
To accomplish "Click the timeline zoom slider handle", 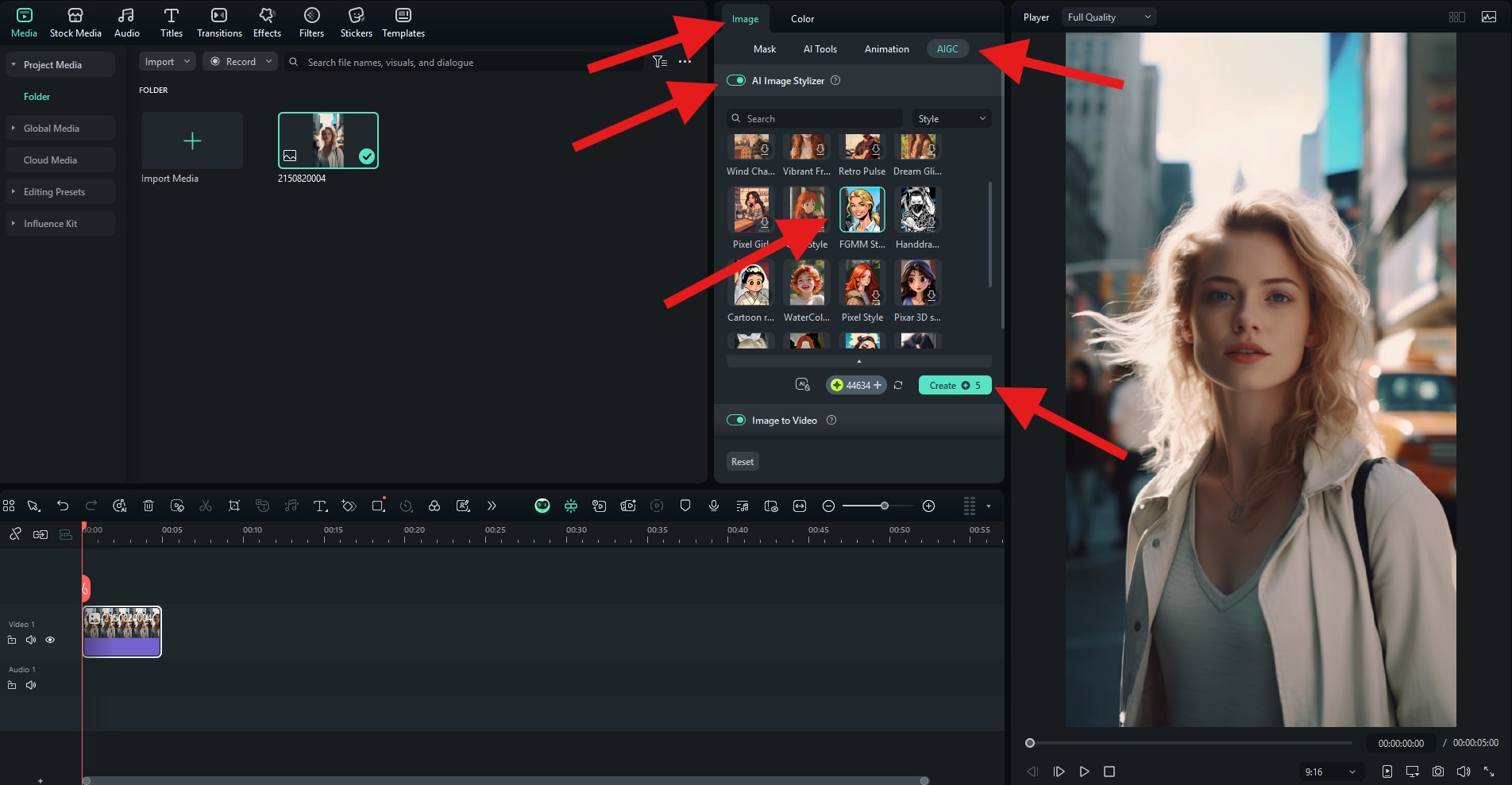I will [884, 506].
